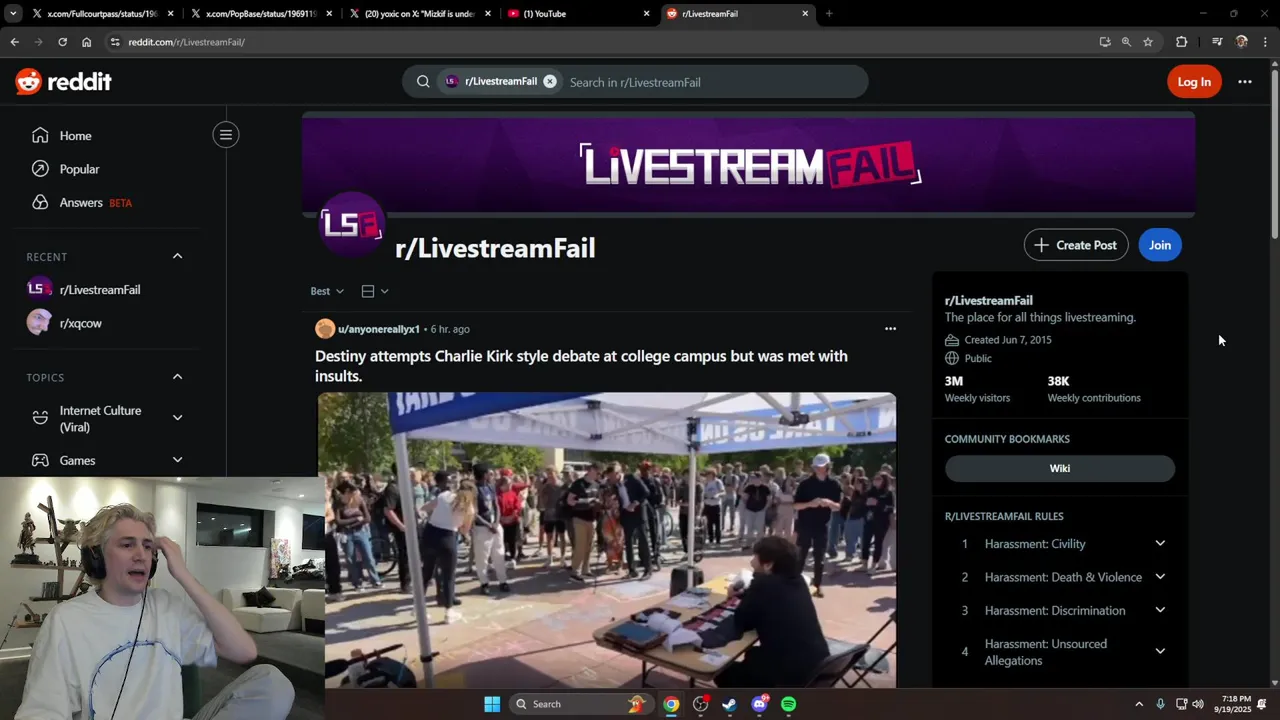
Task: Open u/anyonereallyx1 profile
Action: 378,329
